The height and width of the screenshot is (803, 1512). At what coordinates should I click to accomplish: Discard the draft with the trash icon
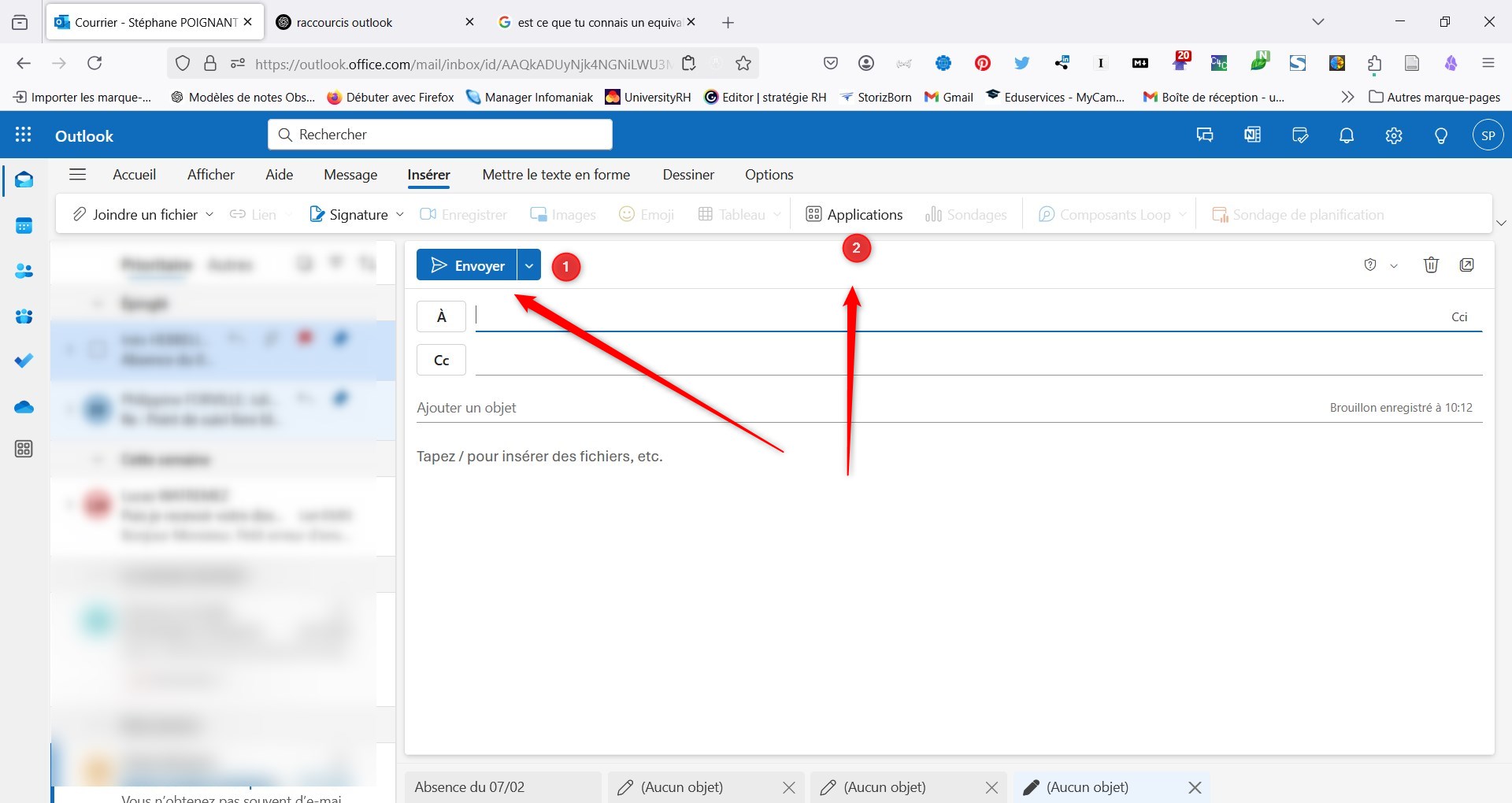(x=1431, y=265)
